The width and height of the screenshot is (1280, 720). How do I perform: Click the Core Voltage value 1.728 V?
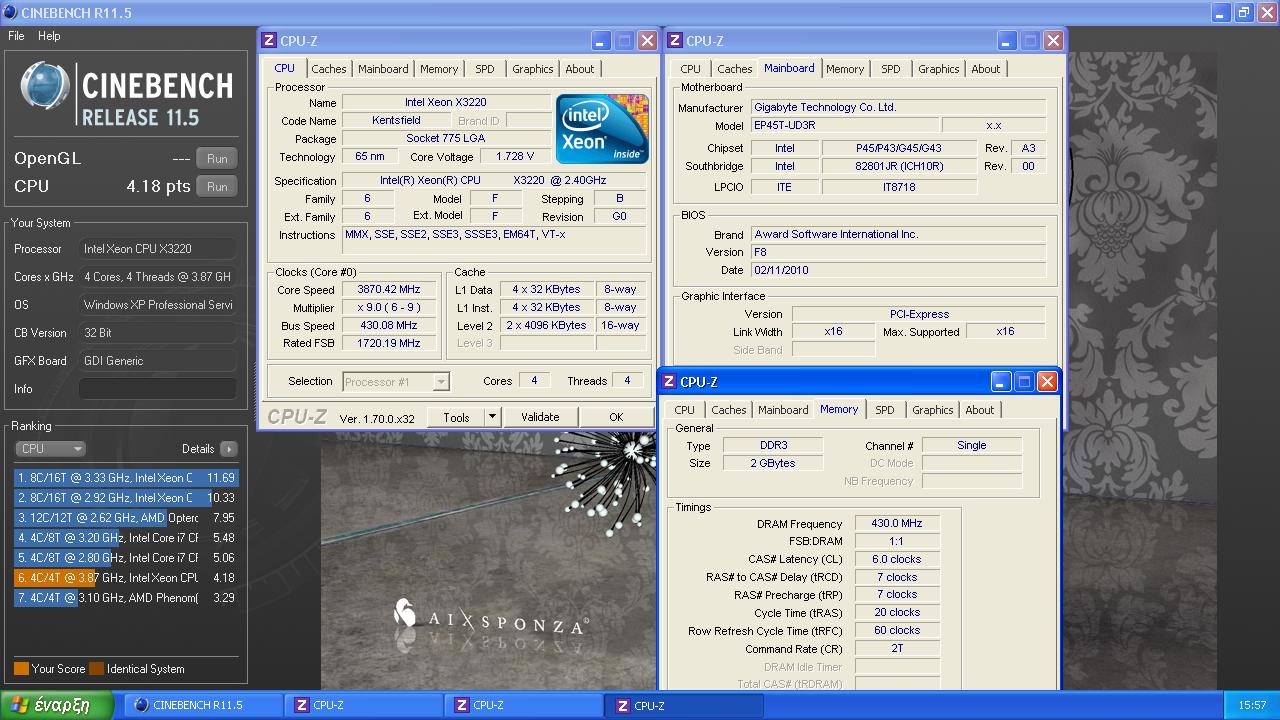(515, 157)
